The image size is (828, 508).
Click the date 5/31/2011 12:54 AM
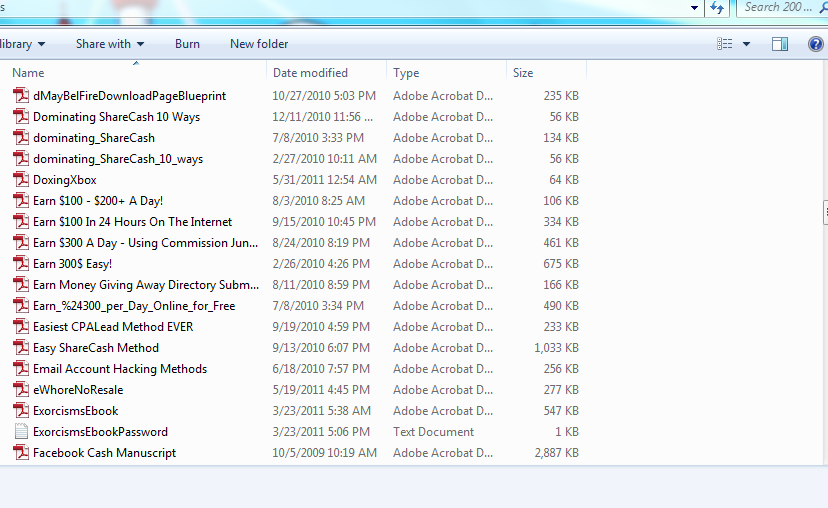click(x=325, y=180)
